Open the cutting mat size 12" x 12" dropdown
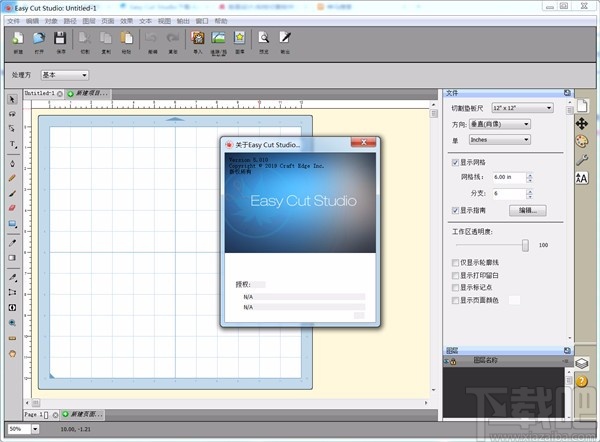Image resolution: width=600 pixels, height=442 pixels. coord(522,108)
